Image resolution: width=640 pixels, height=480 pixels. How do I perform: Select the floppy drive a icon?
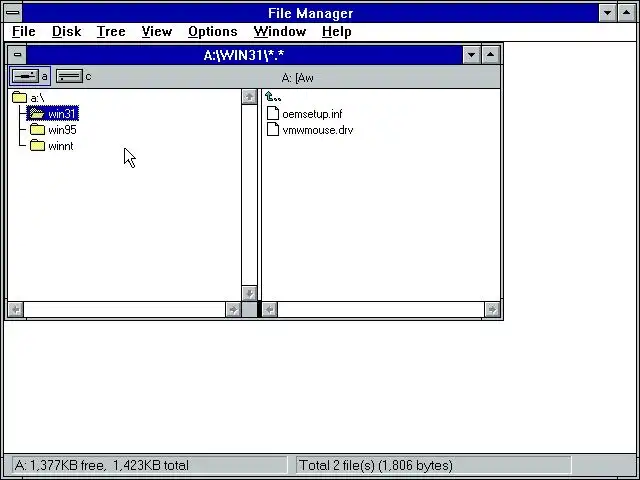click(x=25, y=76)
